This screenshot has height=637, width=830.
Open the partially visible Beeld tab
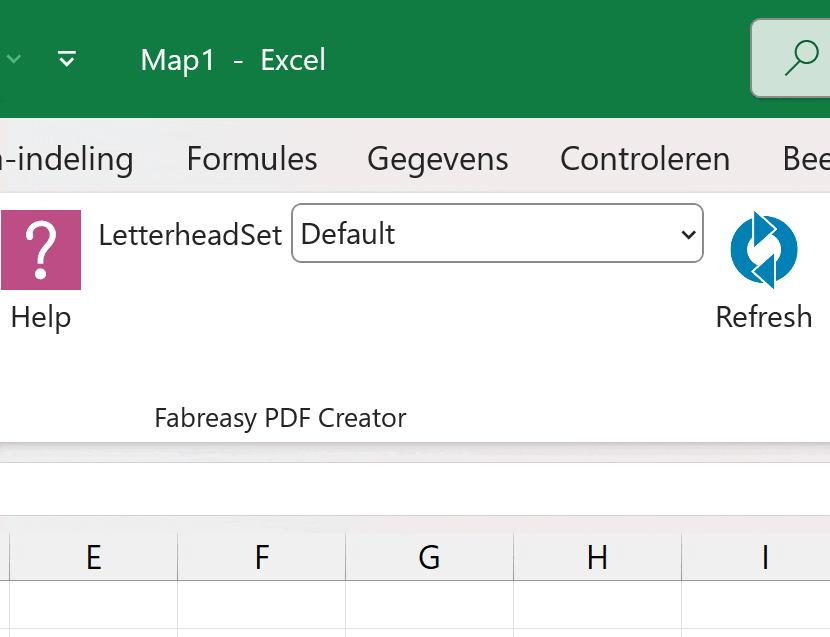coord(806,159)
